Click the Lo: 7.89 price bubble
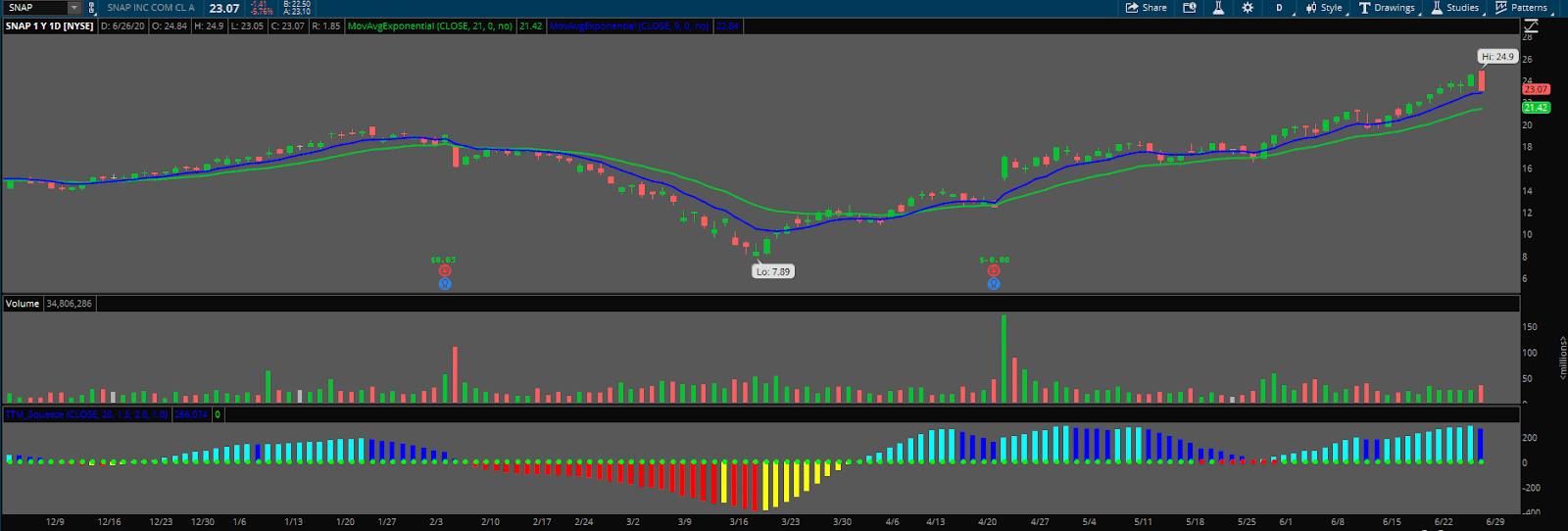The image size is (1568, 531). coord(773,271)
